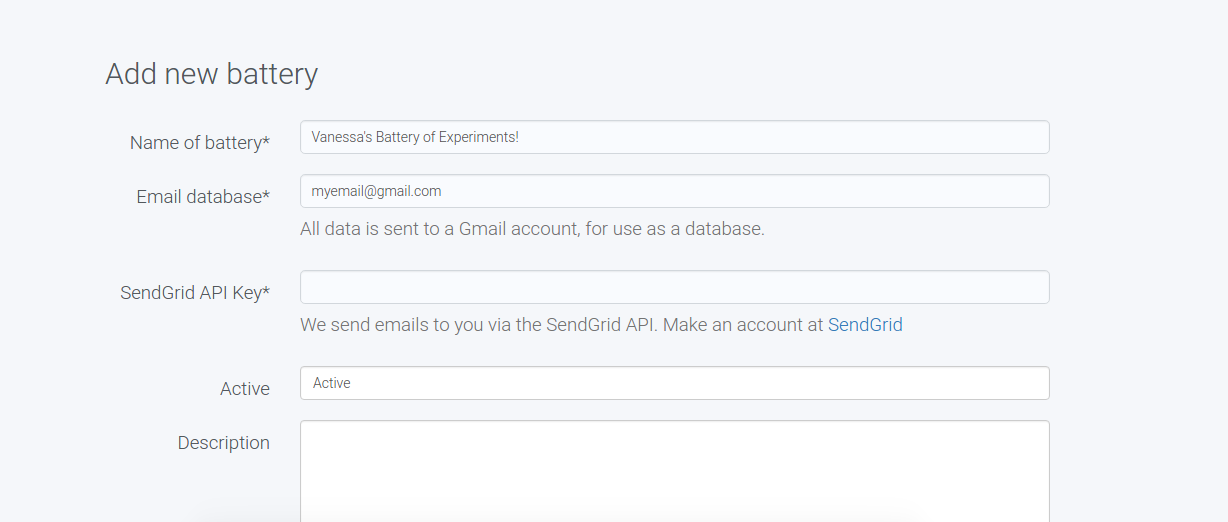The height and width of the screenshot is (522, 1228).
Task: Click the "Active" field label
Action: [245, 389]
